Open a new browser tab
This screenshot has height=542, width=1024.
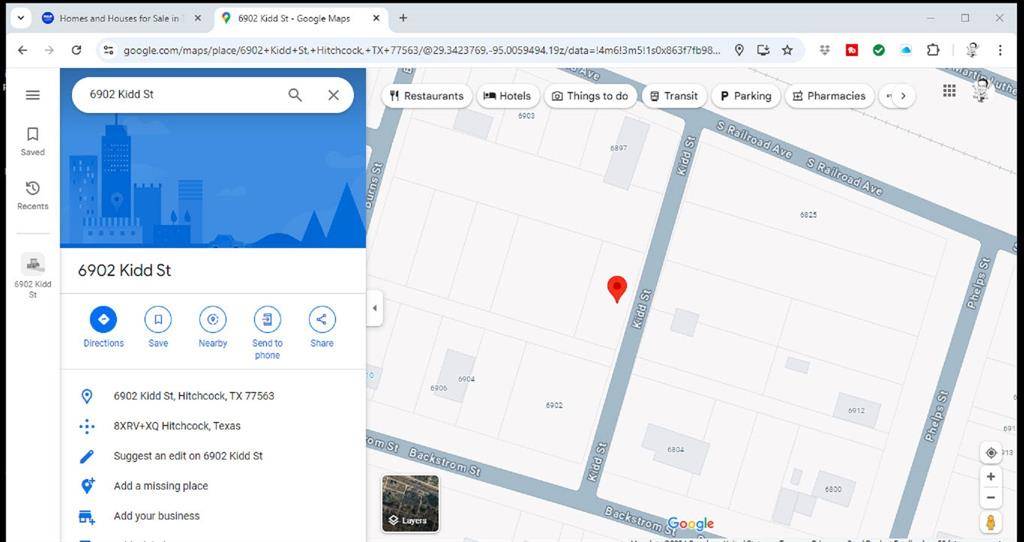pyautogui.click(x=403, y=18)
